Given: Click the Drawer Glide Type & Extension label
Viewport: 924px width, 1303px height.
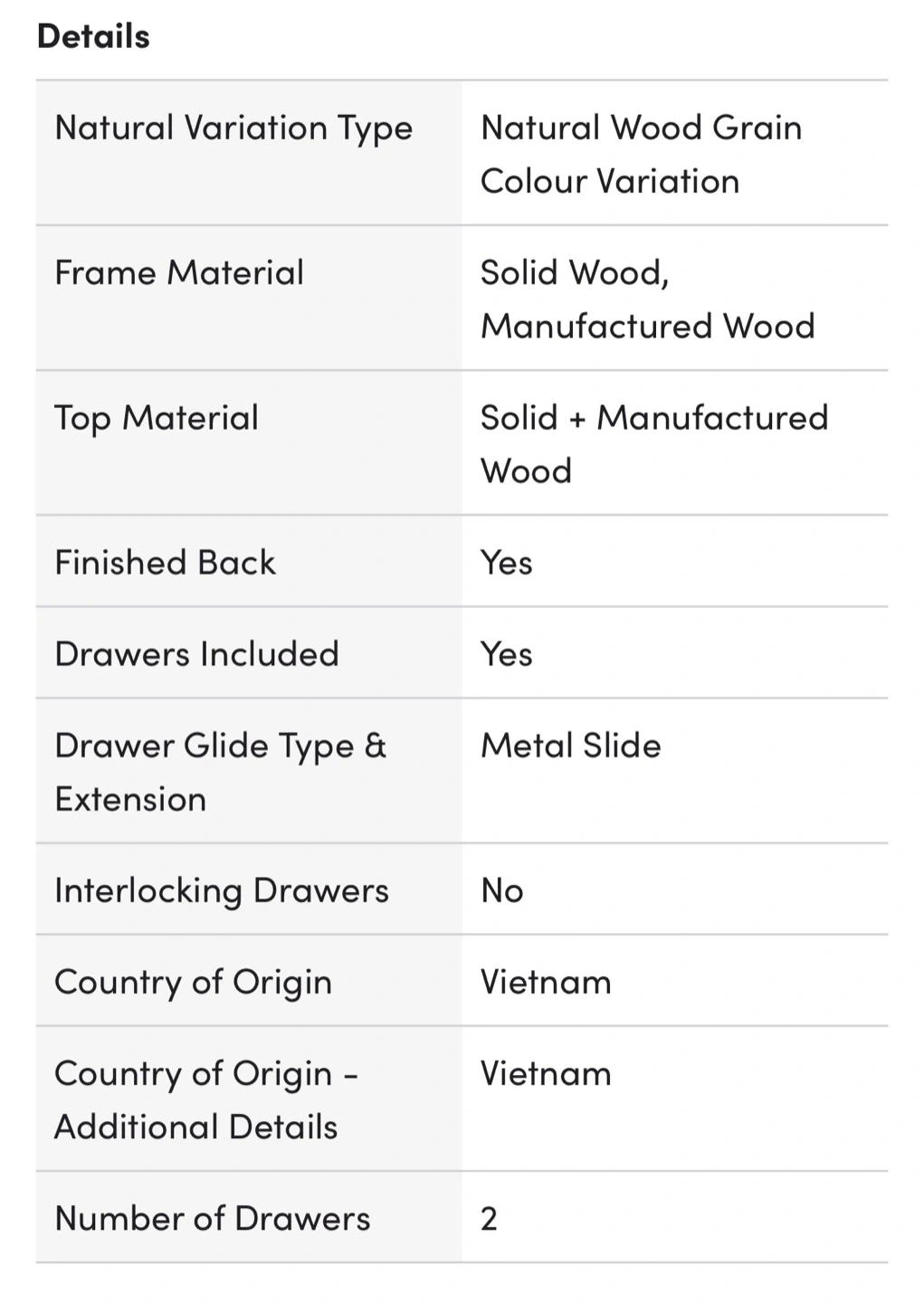Looking at the screenshot, I should (x=220, y=772).
